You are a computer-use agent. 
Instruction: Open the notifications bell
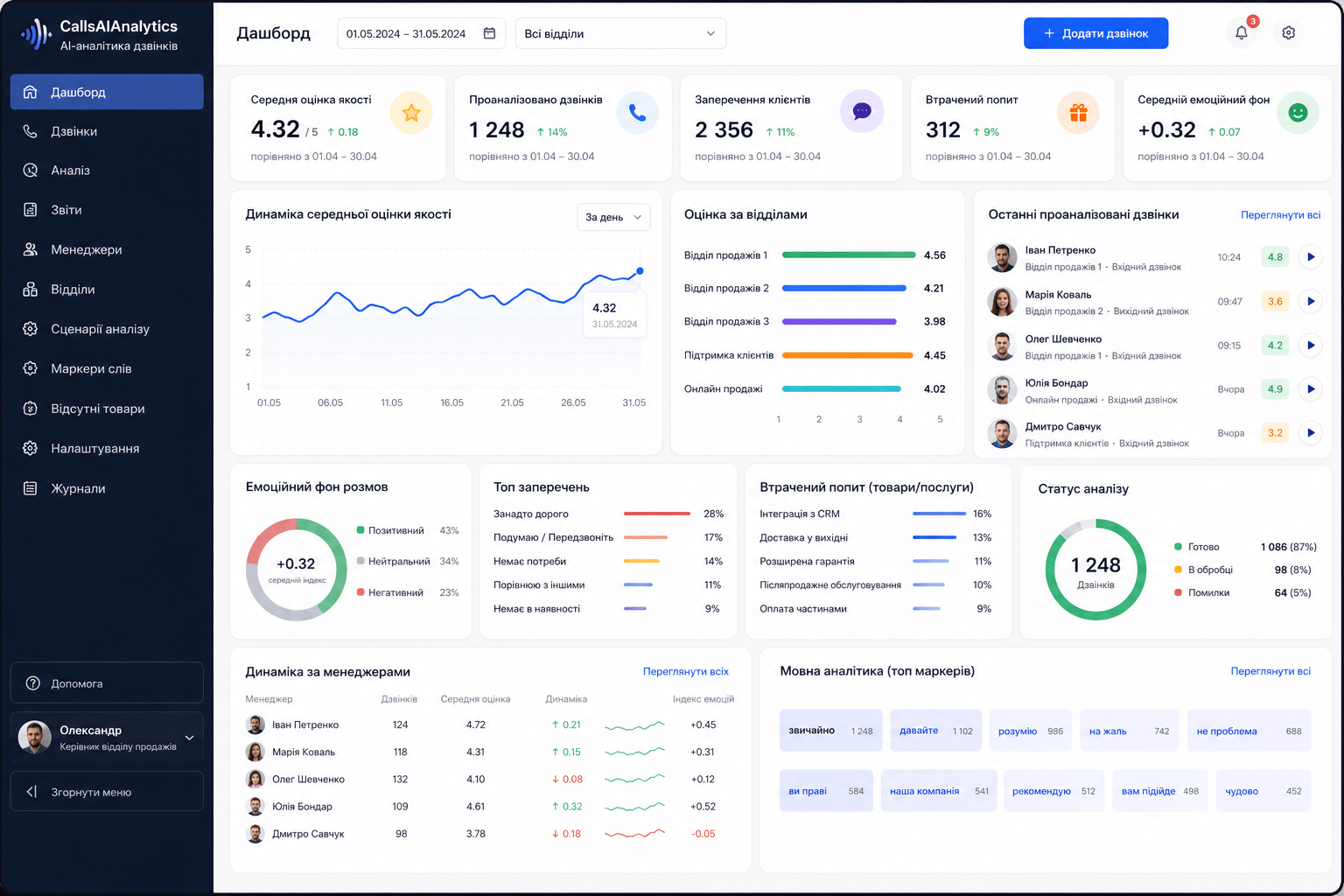(1242, 33)
